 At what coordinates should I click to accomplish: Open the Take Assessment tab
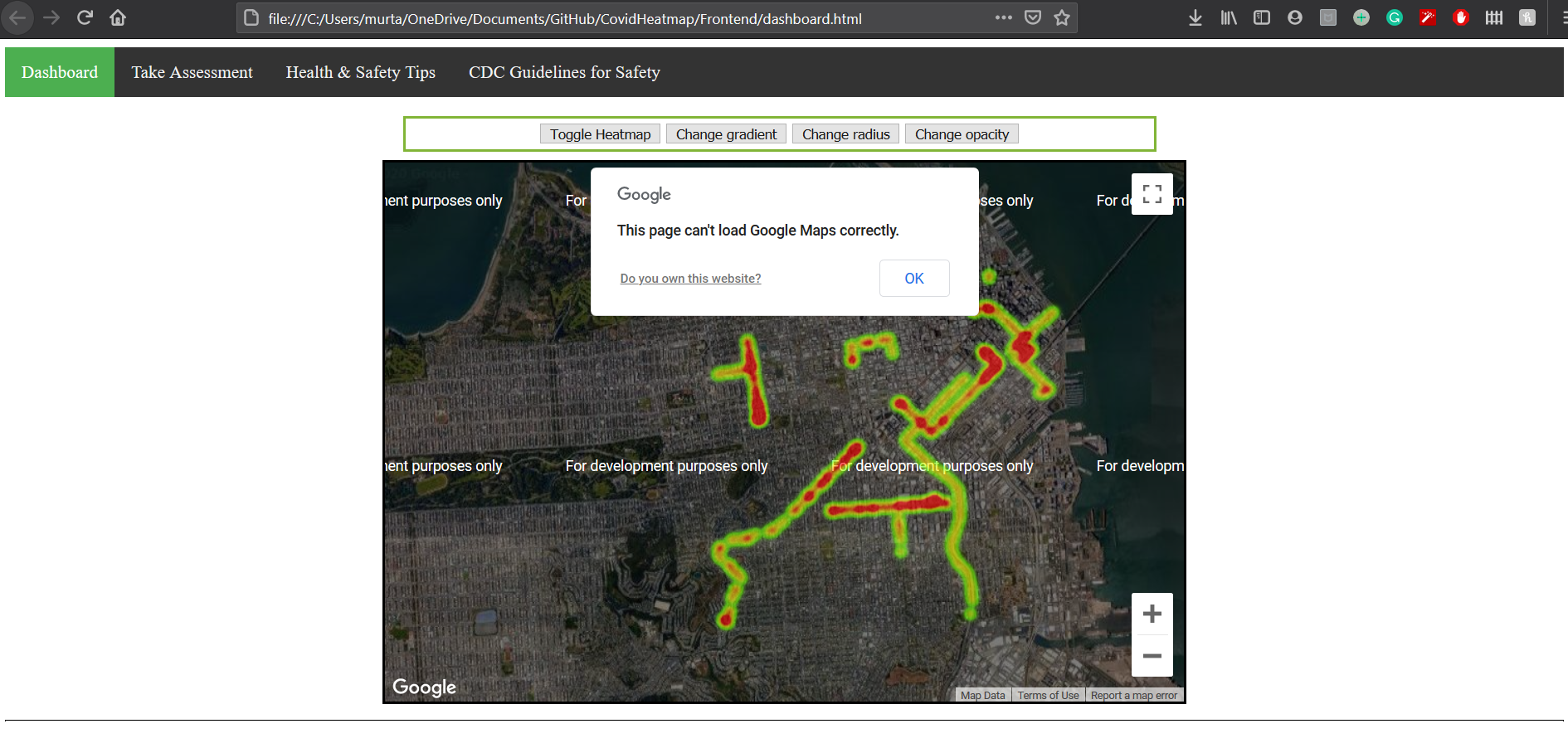[192, 72]
